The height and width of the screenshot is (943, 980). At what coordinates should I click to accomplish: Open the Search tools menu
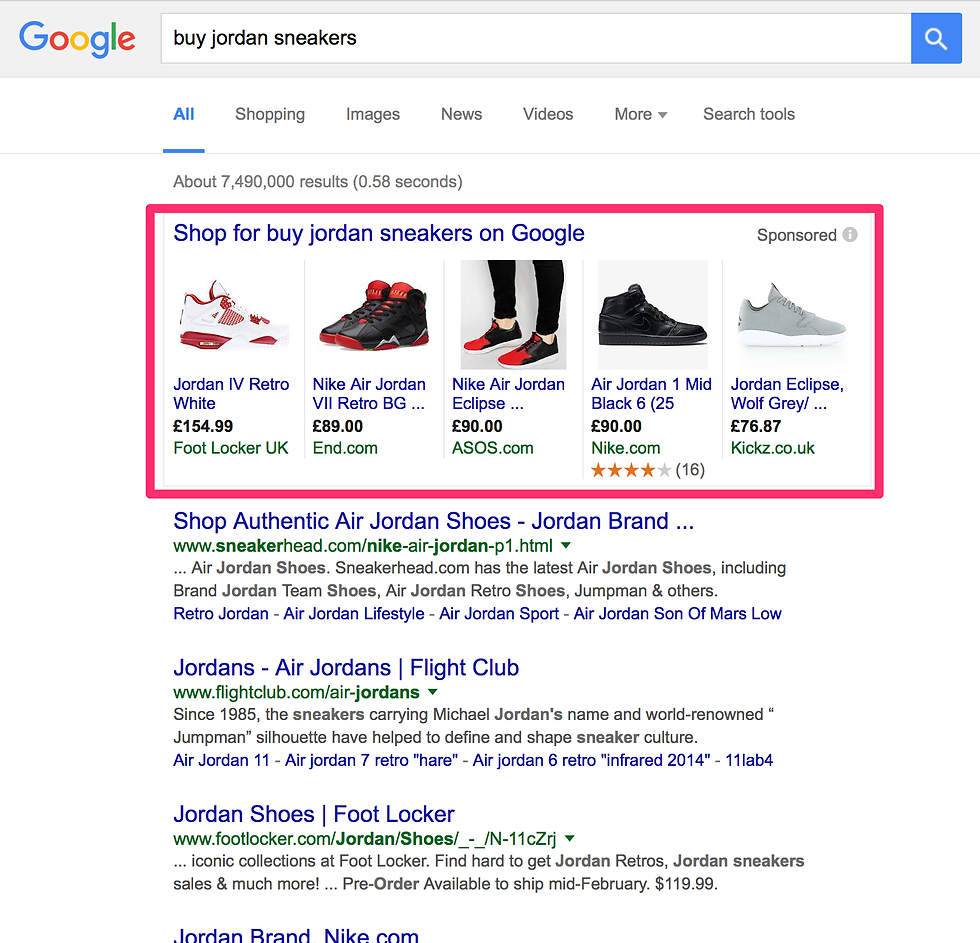(749, 114)
